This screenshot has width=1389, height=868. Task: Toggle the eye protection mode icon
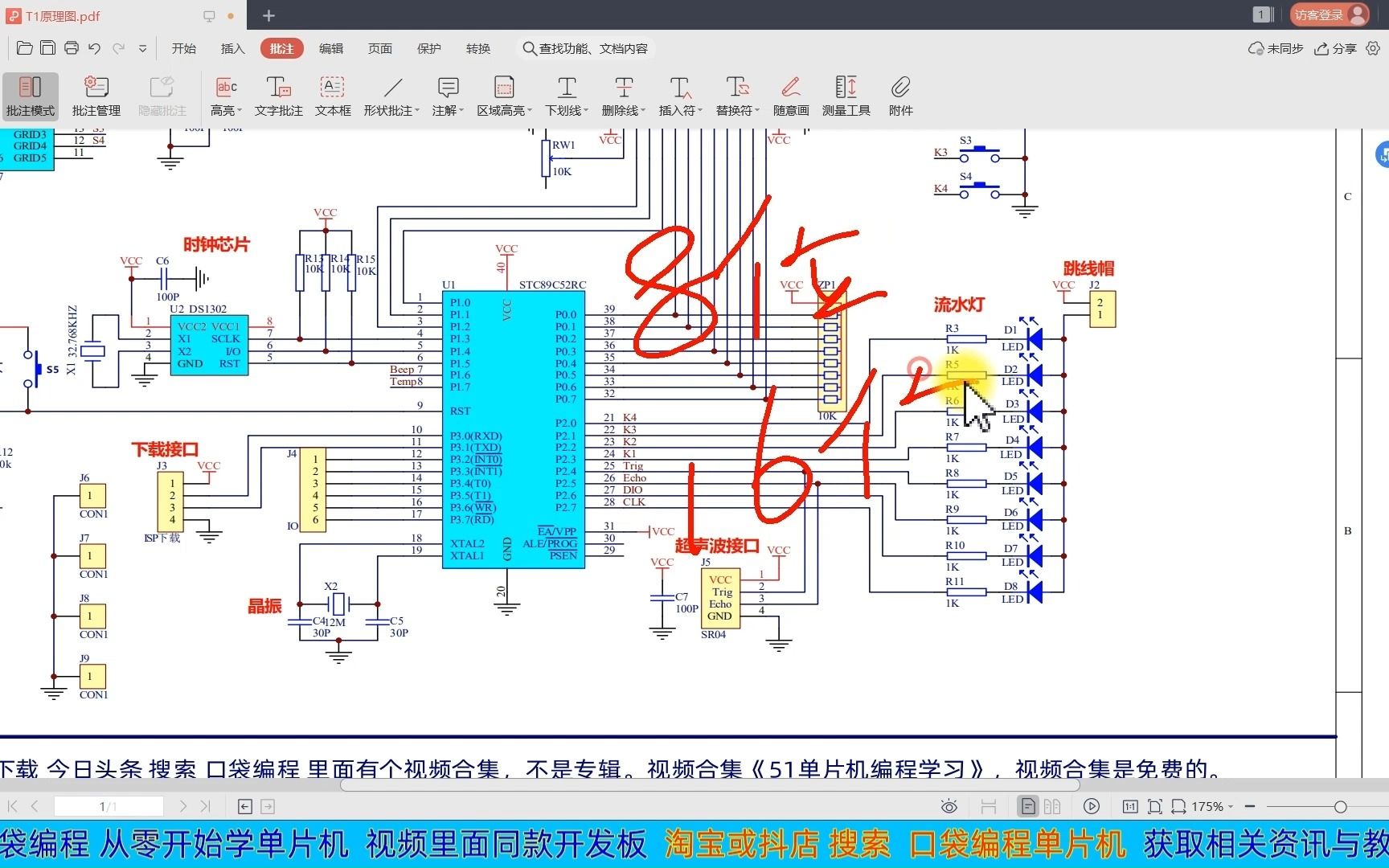coord(949,806)
